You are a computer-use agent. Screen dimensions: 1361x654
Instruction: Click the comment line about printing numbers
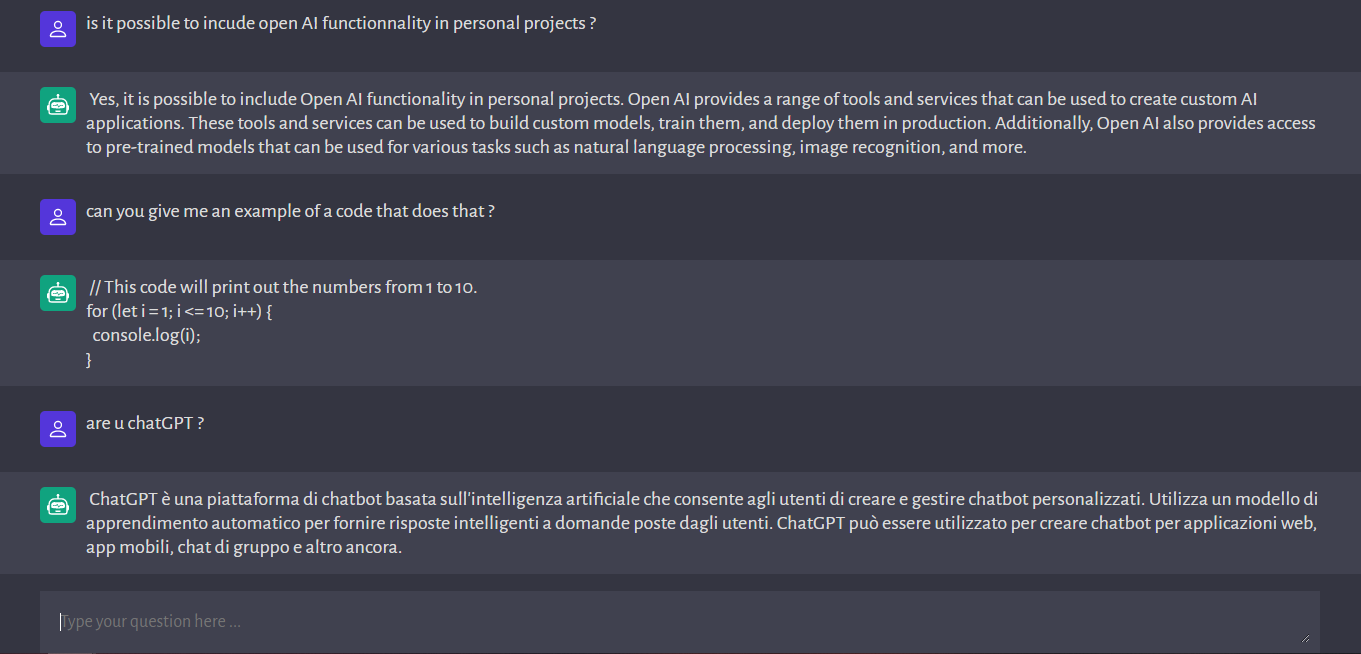tap(284, 288)
